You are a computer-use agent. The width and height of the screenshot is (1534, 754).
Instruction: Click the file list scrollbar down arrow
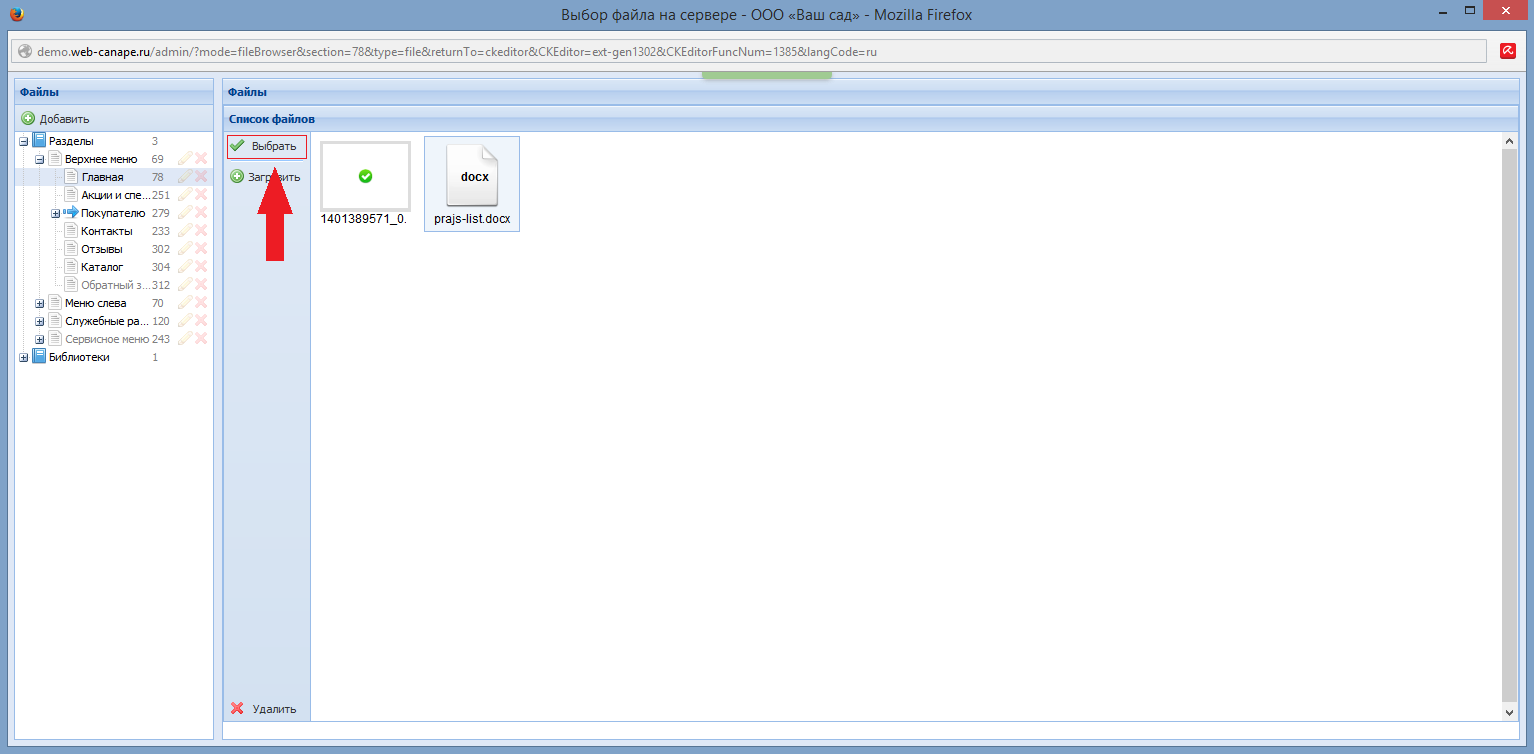click(1509, 711)
